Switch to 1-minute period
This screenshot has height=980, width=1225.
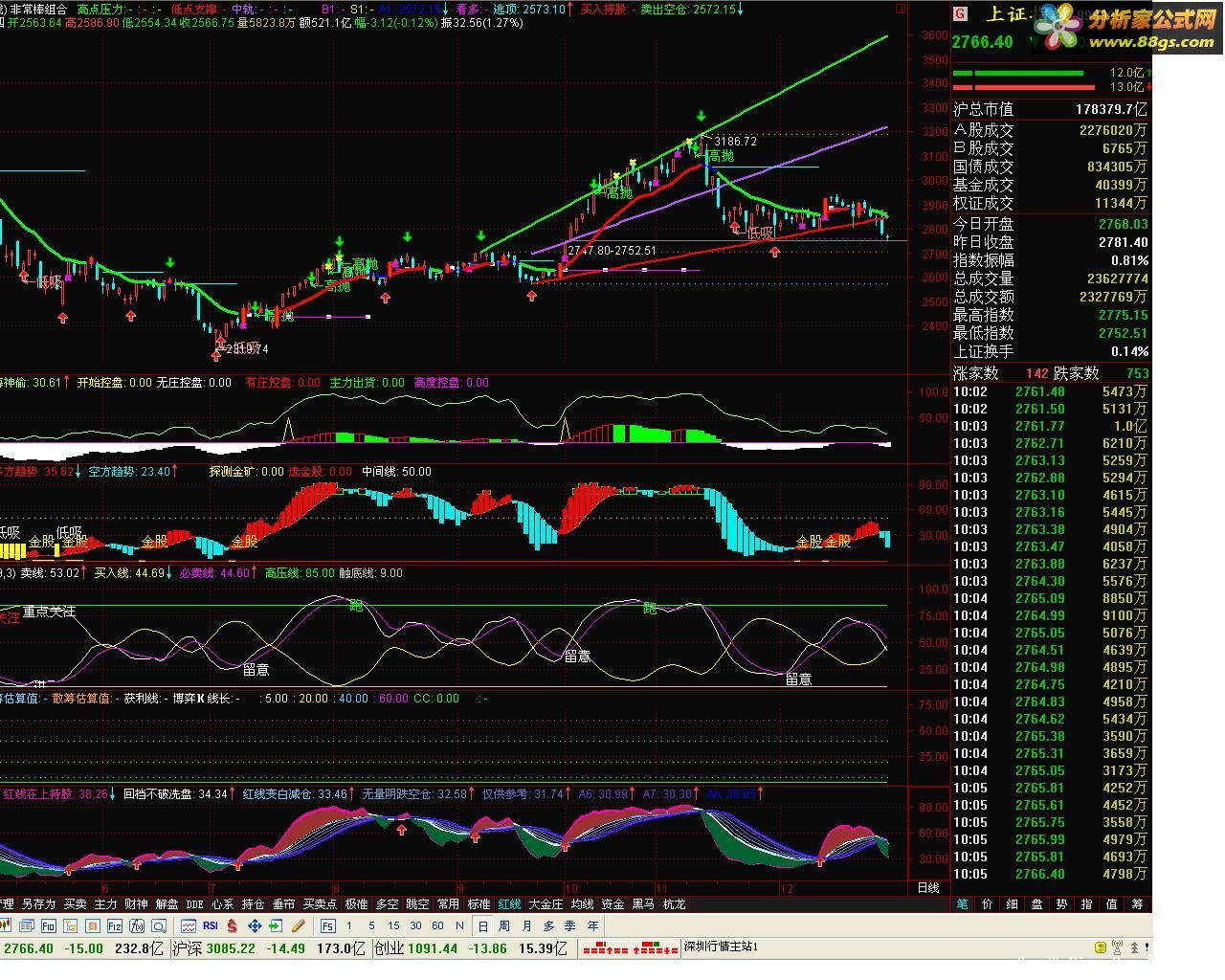(x=349, y=925)
